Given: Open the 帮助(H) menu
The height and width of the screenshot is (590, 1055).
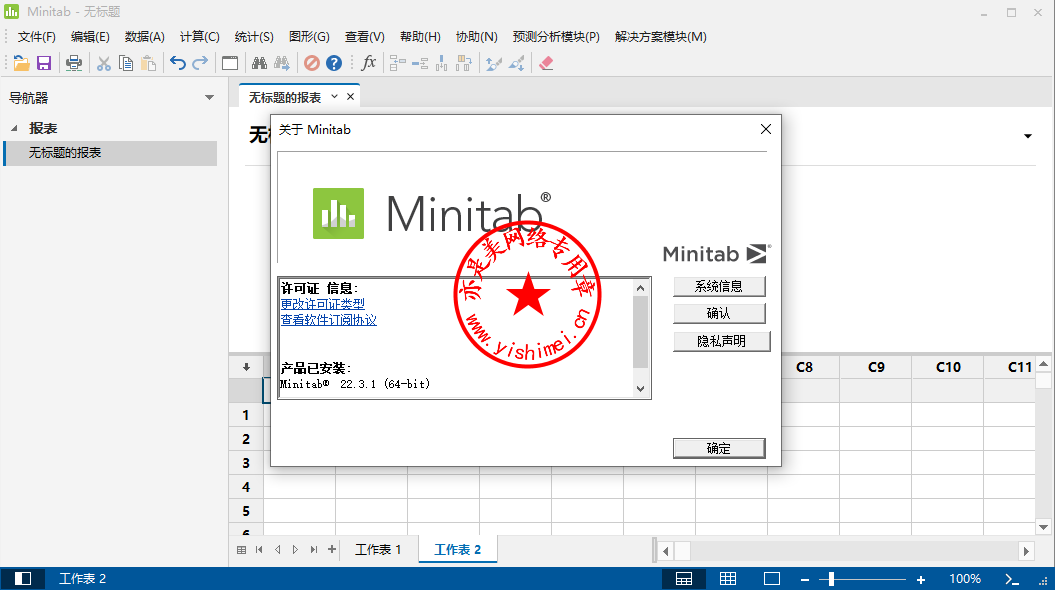Looking at the screenshot, I should click(420, 37).
